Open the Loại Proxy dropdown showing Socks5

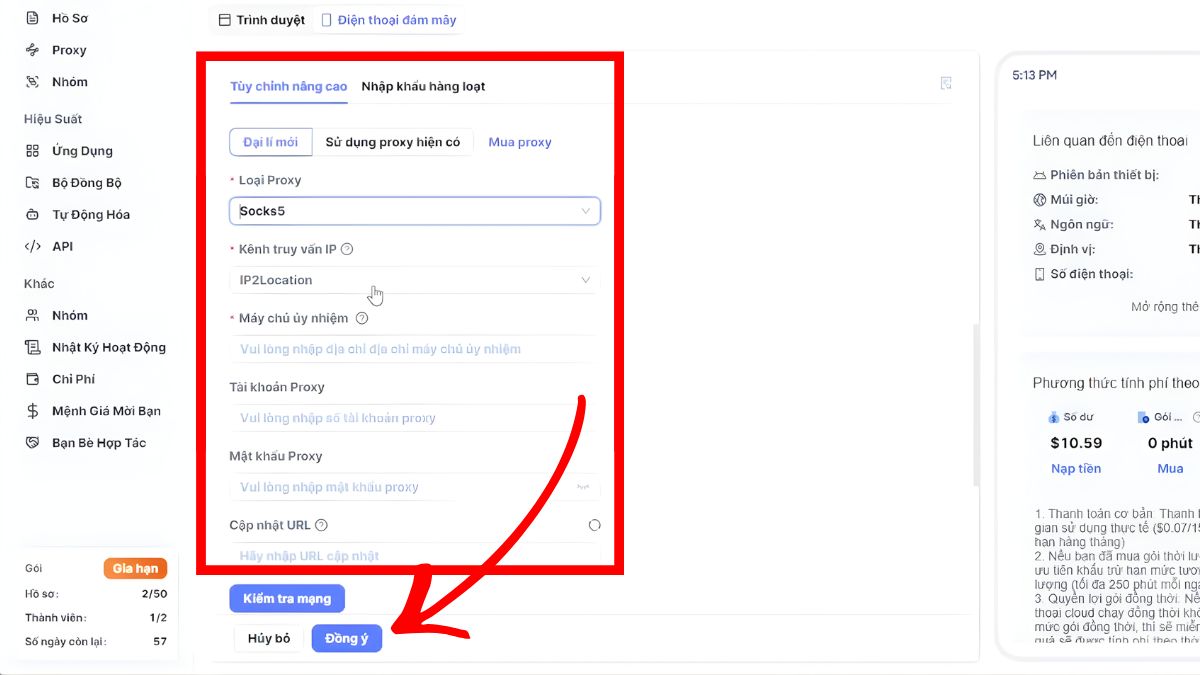pyautogui.click(x=414, y=211)
